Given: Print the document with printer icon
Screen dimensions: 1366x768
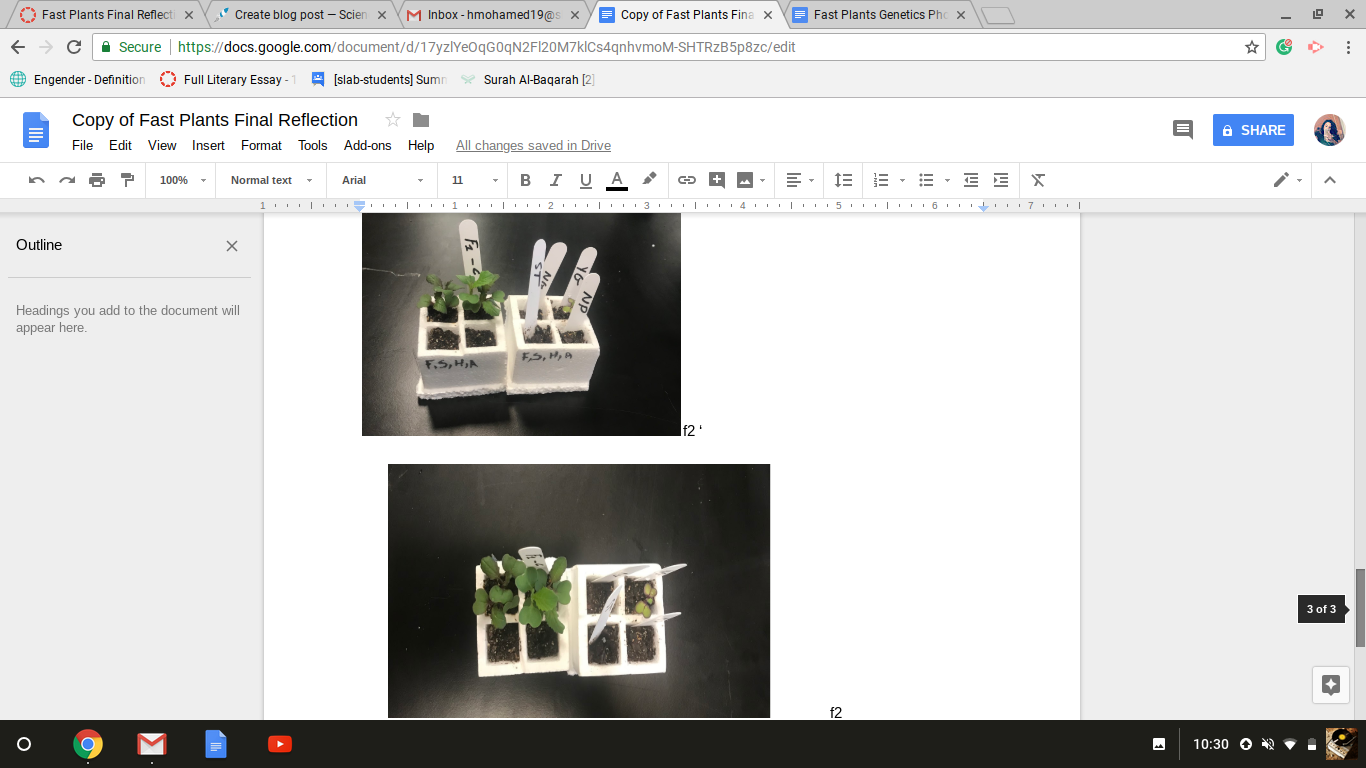Looking at the screenshot, I should (97, 180).
